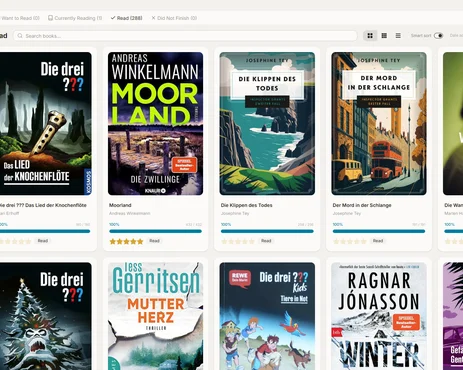Click Der Mord in der Schlange progress bar
Screen dimensions: 463x370
[x=379, y=231]
